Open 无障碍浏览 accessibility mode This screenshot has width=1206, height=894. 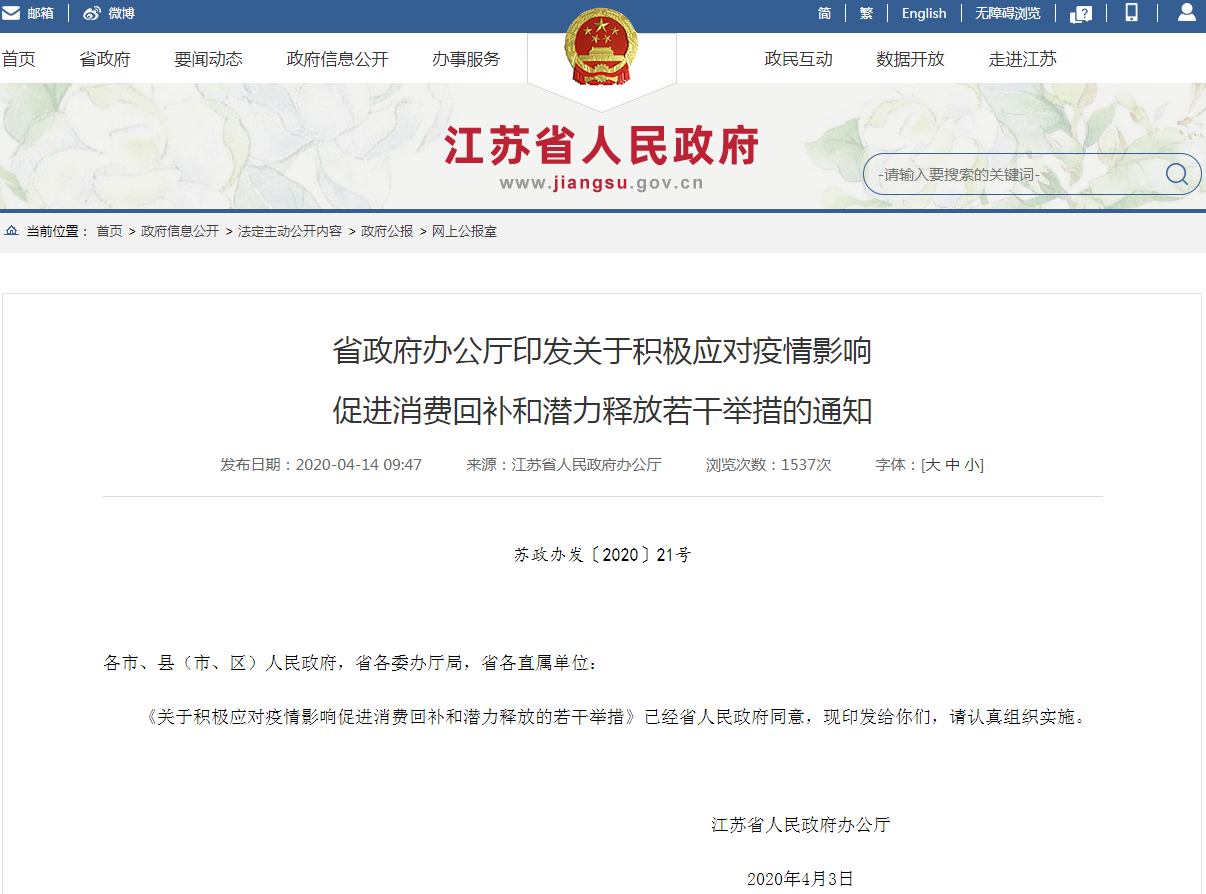tap(1008, 13)
